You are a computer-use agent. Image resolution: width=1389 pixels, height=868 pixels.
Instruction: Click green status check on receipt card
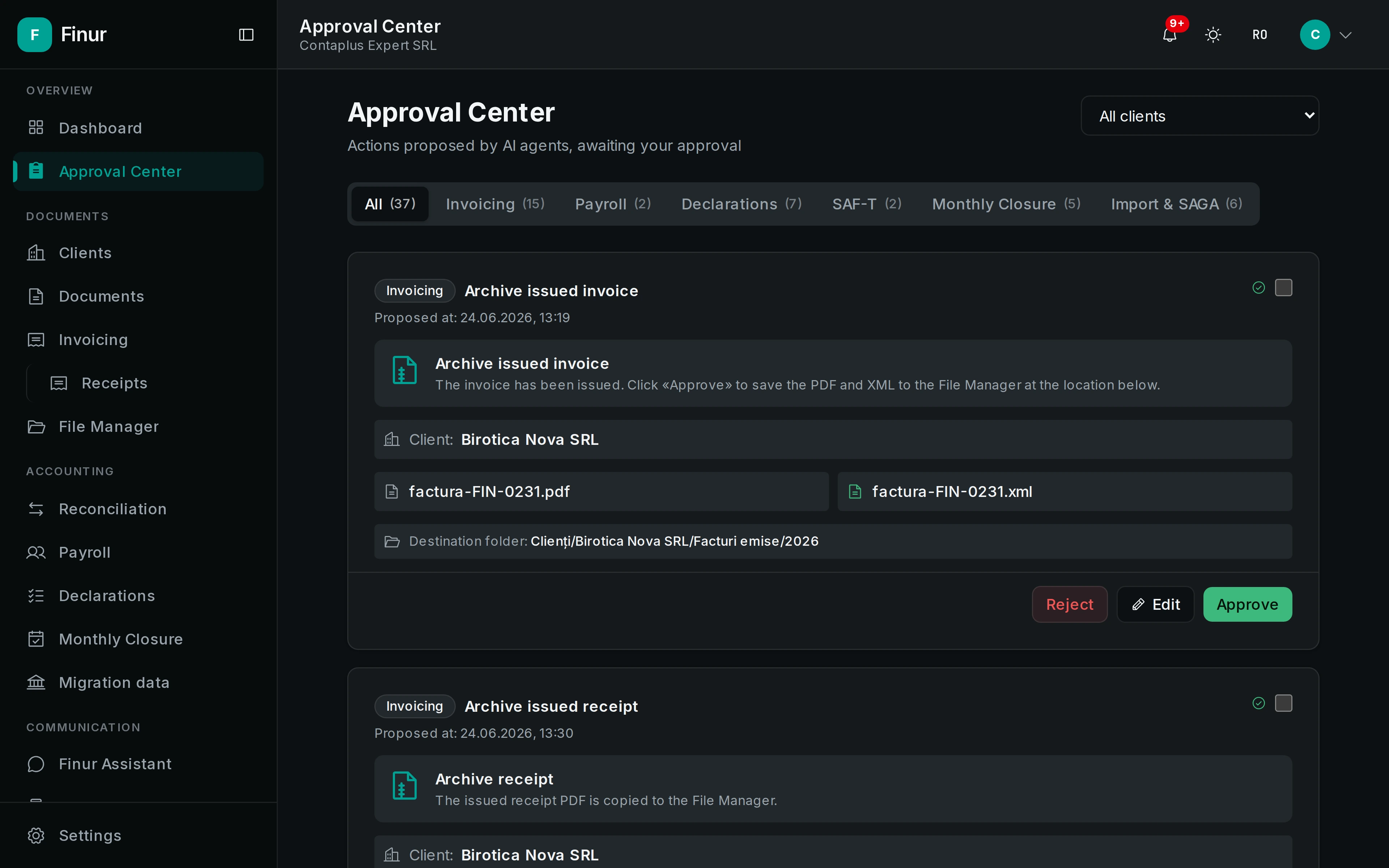coord(1259,703)
